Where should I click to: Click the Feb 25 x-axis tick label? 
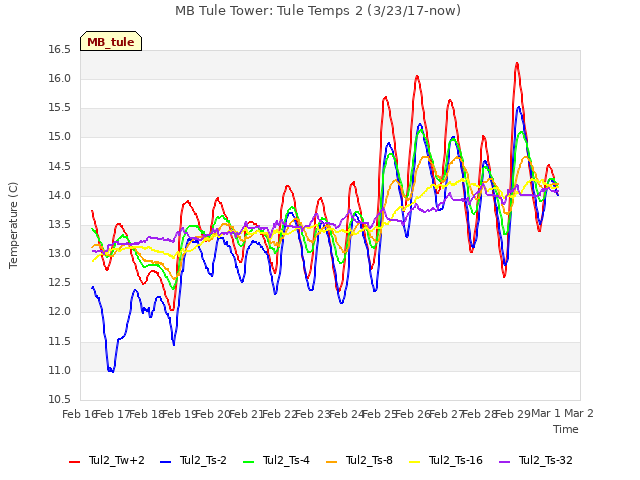tap(380, 414)
